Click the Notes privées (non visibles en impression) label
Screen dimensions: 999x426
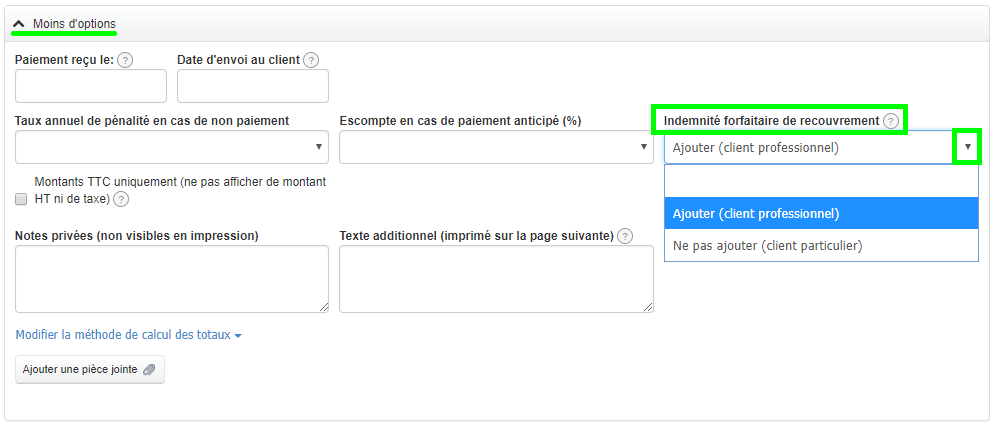(137, 236)
